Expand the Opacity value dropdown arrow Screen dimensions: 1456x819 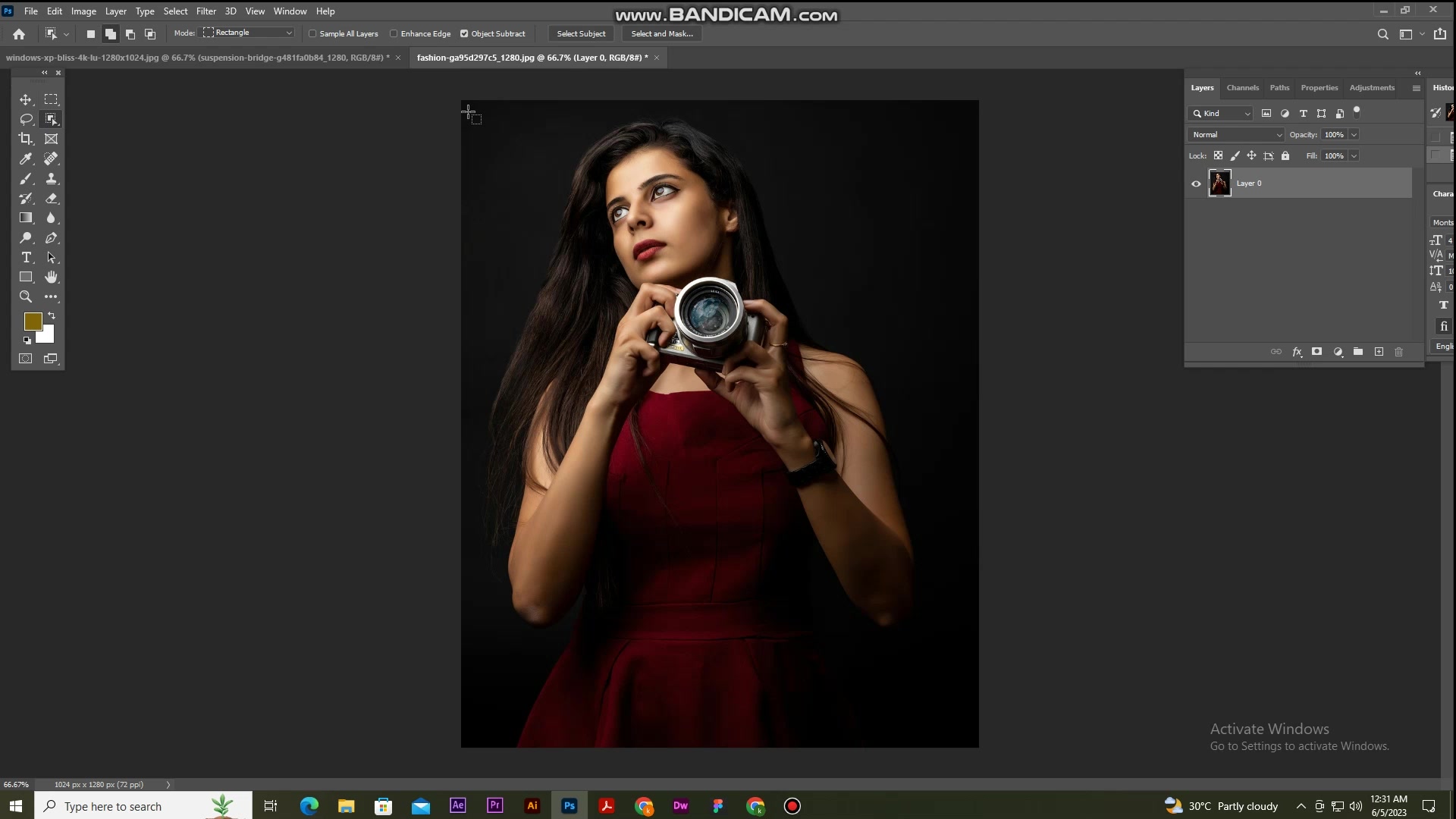1354,135
